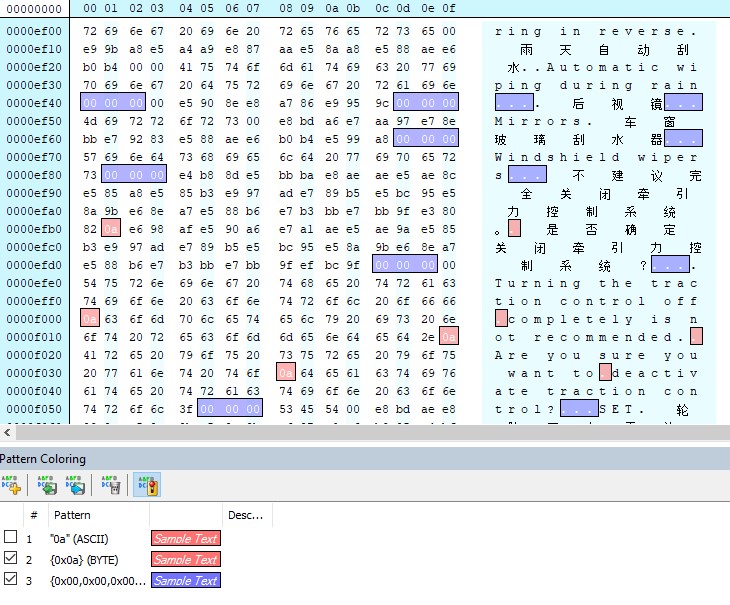Click highlighted 0a byte in row 0000efb0
The height and width of the screenshot is (605, 730).
point(111,229)
